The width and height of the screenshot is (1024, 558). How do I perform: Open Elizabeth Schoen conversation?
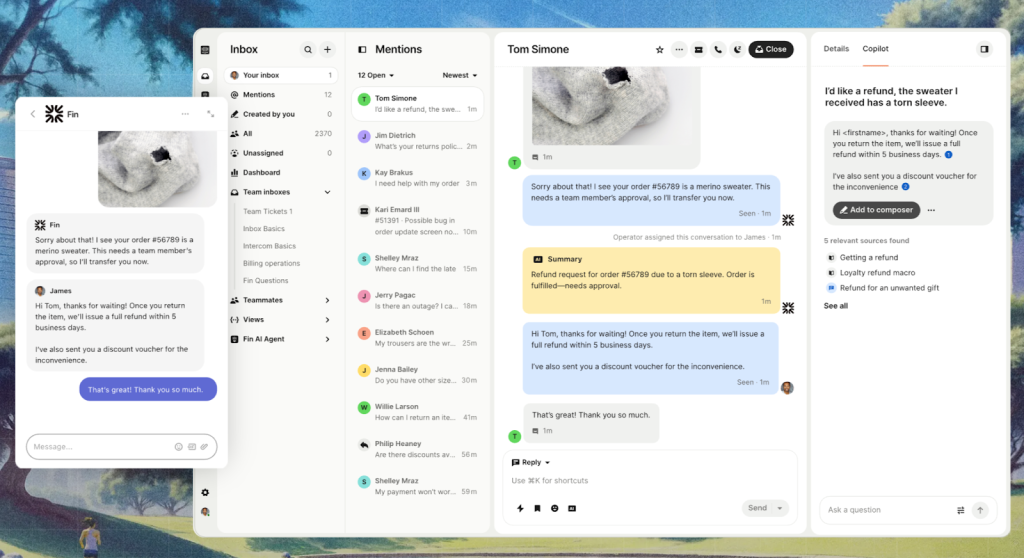(x=417, y=338)
